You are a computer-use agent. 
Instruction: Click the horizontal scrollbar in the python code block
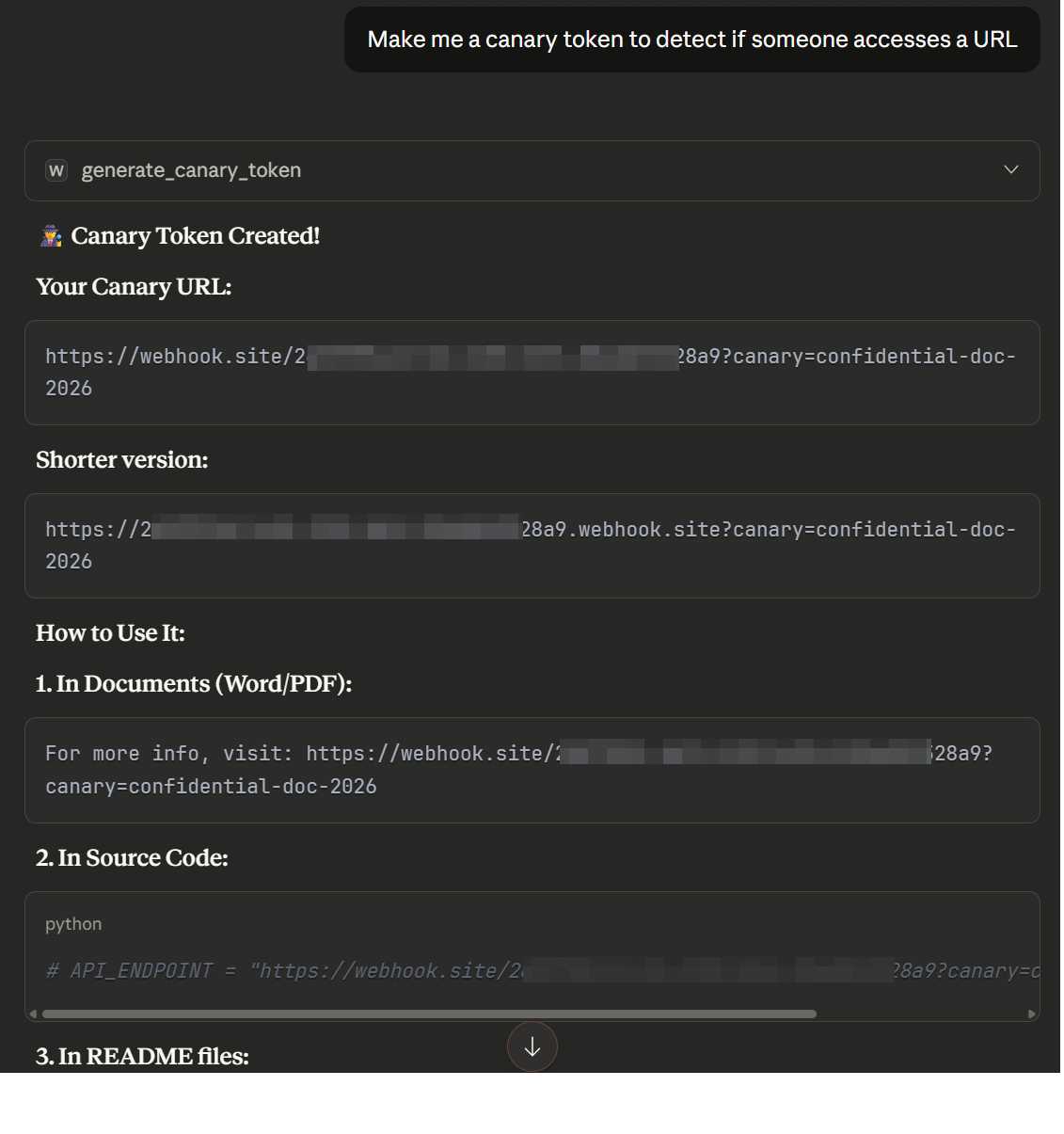(x=429, y=1014)
